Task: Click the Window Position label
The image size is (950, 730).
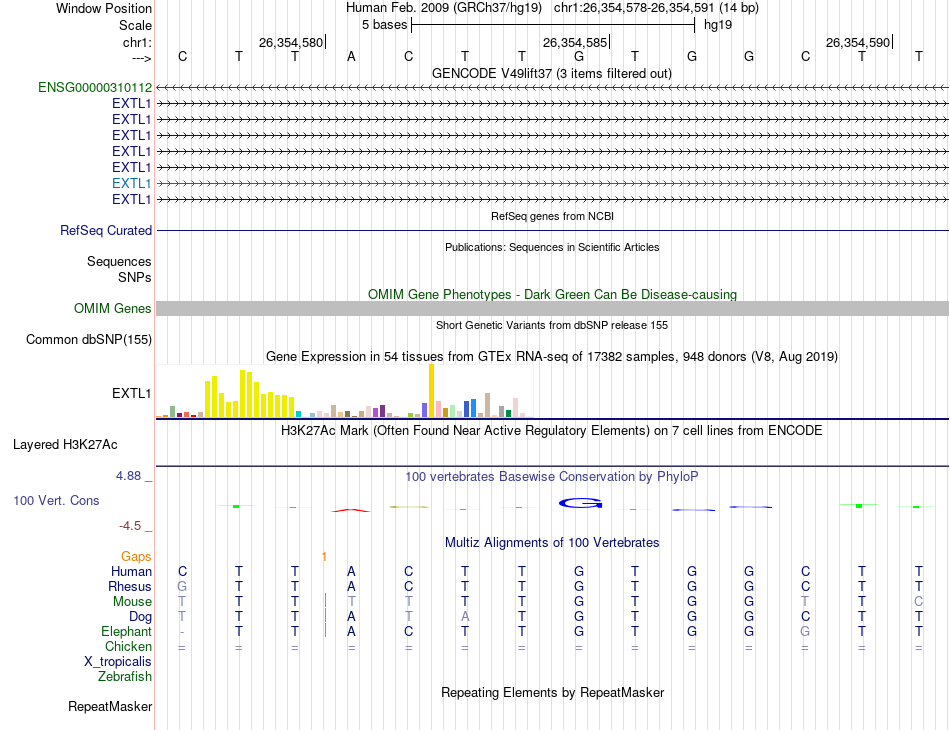Action: coord(104,8)
